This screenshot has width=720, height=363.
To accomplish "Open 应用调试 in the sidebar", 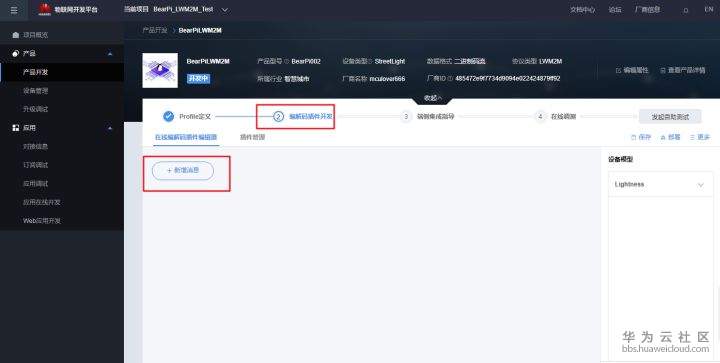I will point(35,184).
